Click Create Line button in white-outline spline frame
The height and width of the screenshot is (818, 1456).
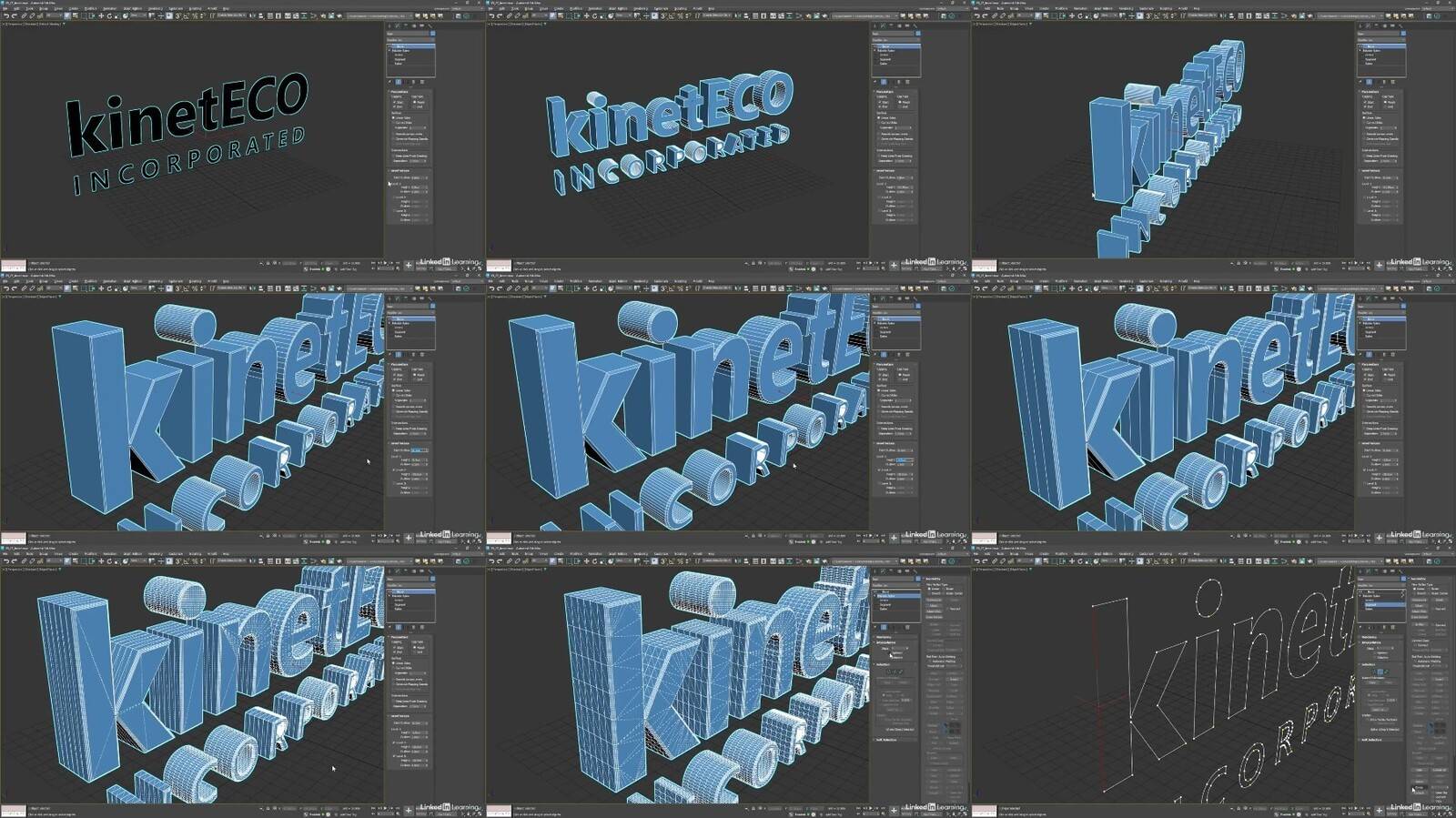(1418, 601)
